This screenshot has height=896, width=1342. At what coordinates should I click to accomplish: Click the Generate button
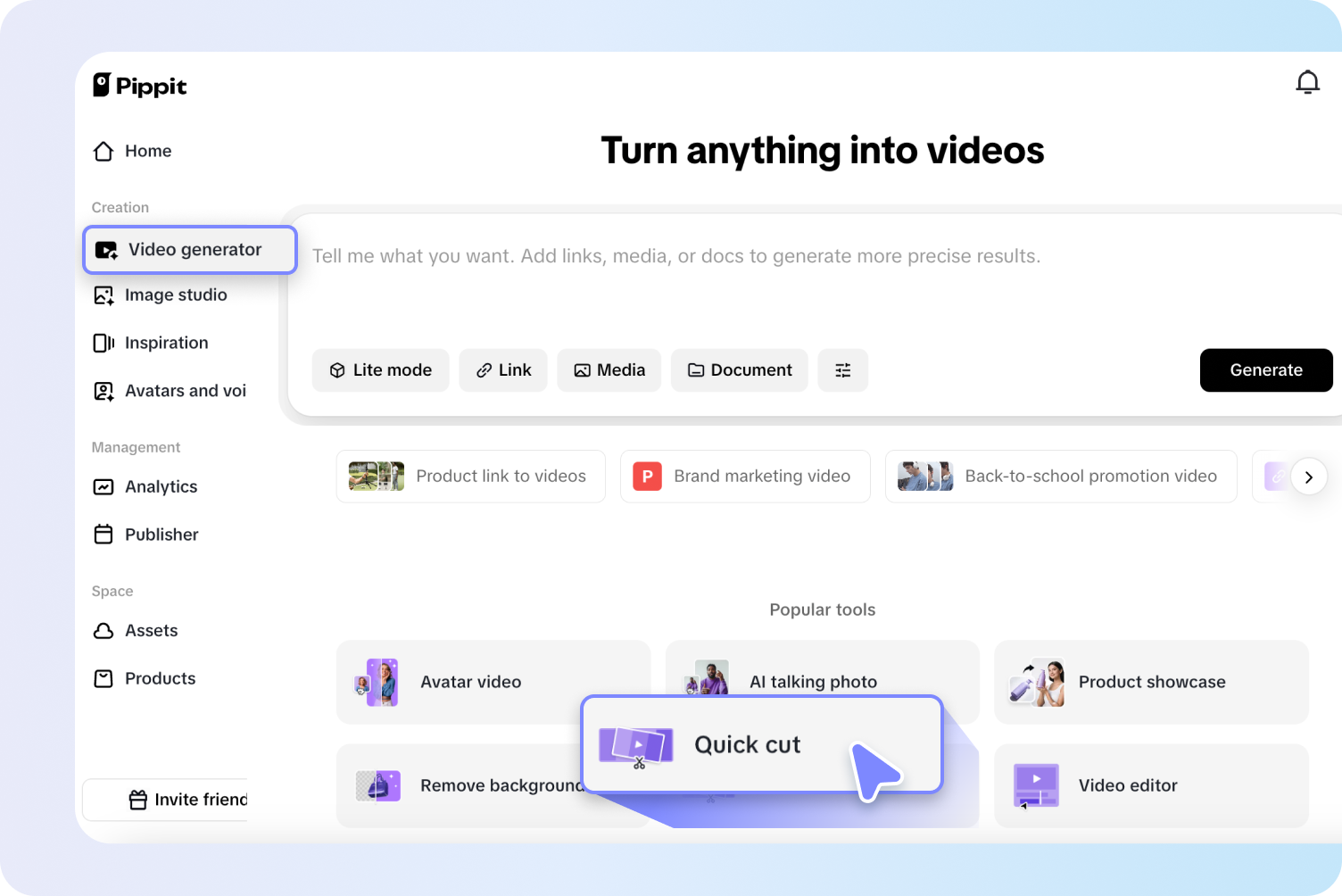click(x=1266, y=370)
